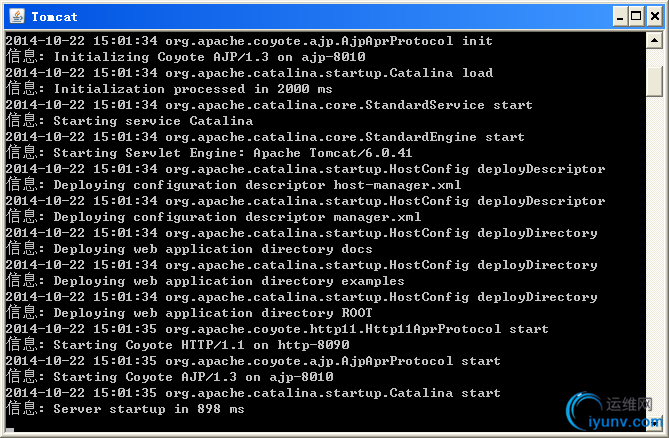Click the empty scrollbar track below thumb
This screenshot has width=669, height=438.
tap(654, 256)
